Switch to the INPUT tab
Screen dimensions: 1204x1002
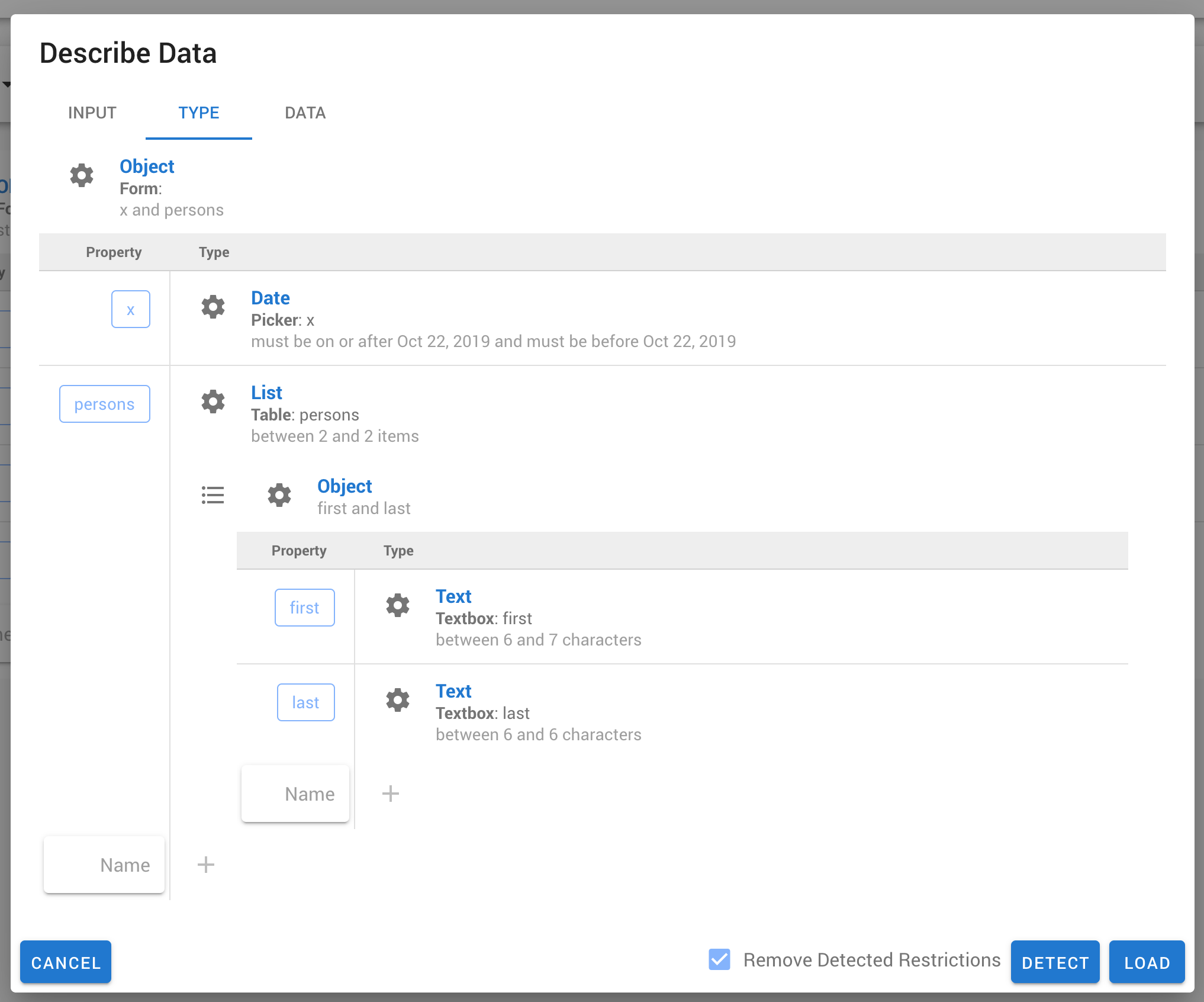pos(92,113)
